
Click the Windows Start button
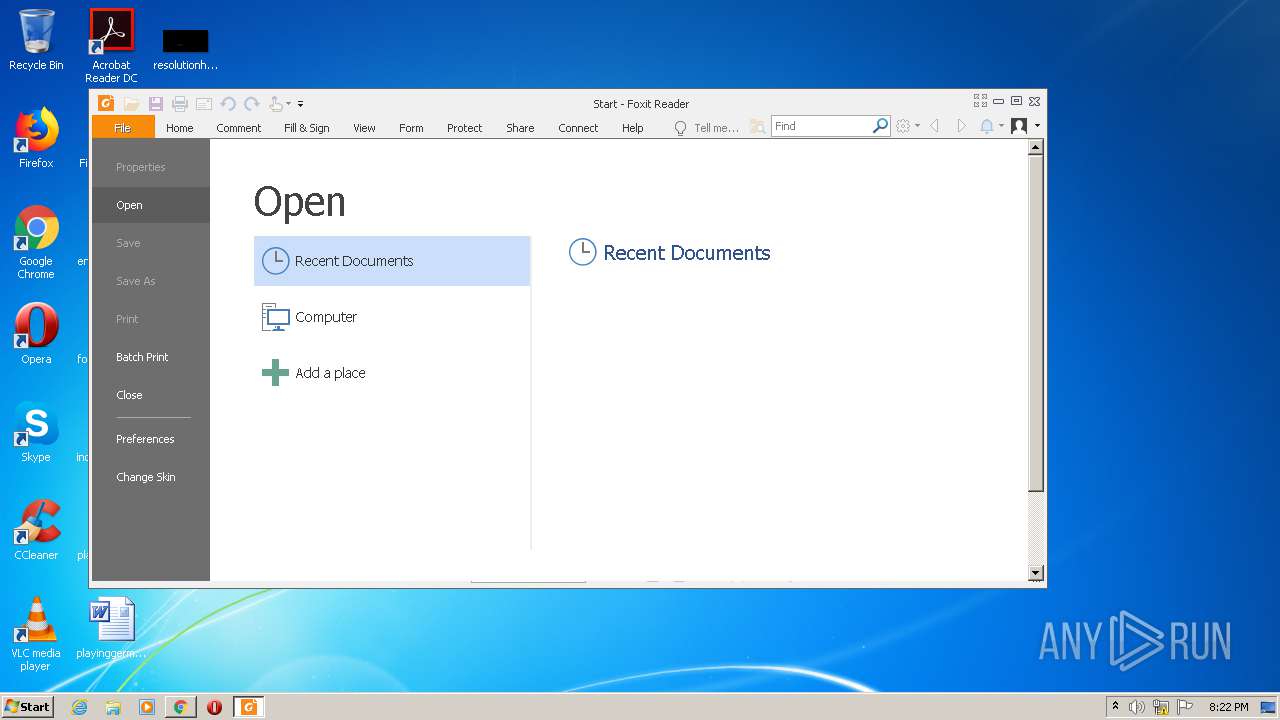pyautogui.click(x=28, y=707)
